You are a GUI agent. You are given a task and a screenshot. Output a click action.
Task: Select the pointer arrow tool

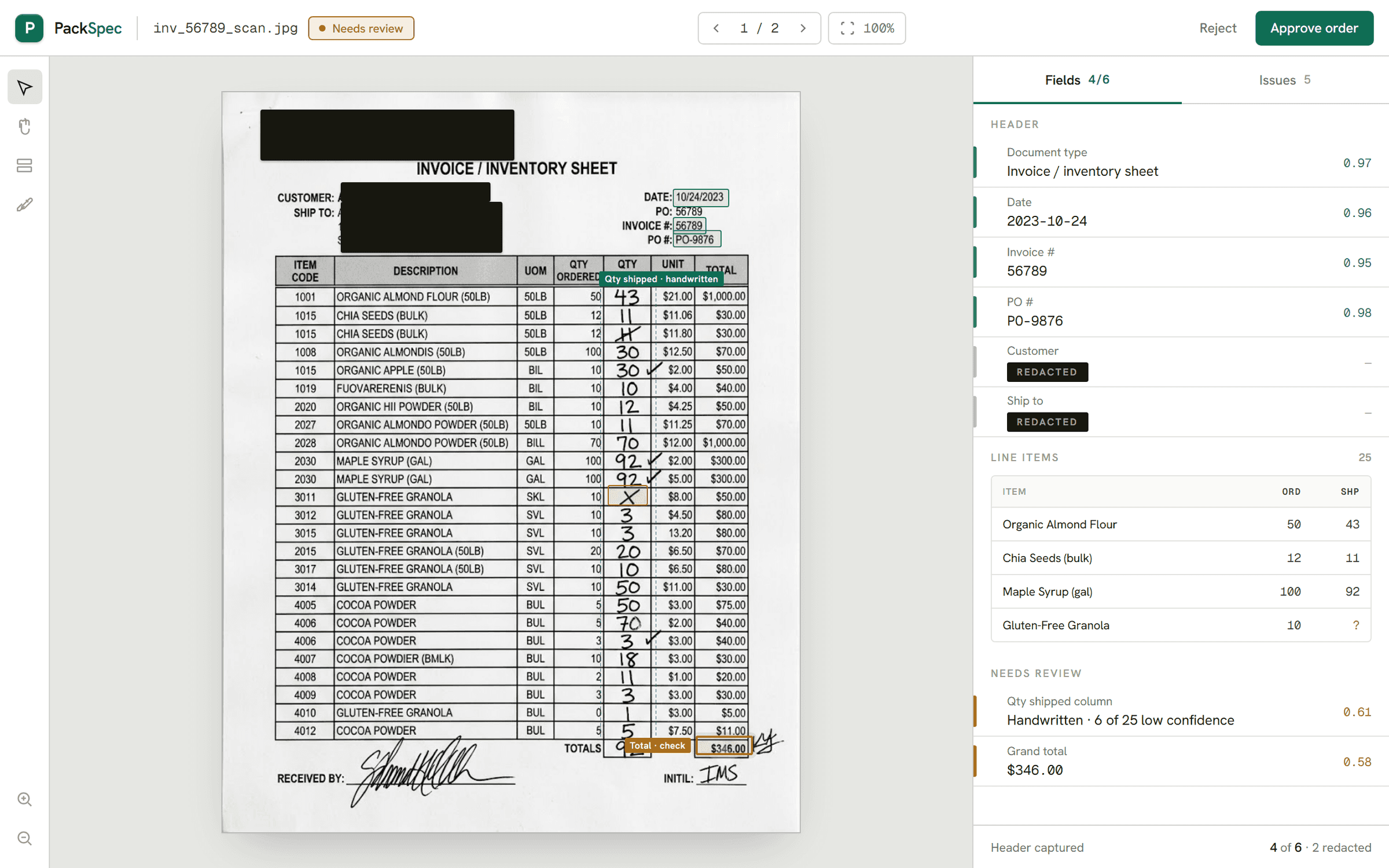(24, 87)
